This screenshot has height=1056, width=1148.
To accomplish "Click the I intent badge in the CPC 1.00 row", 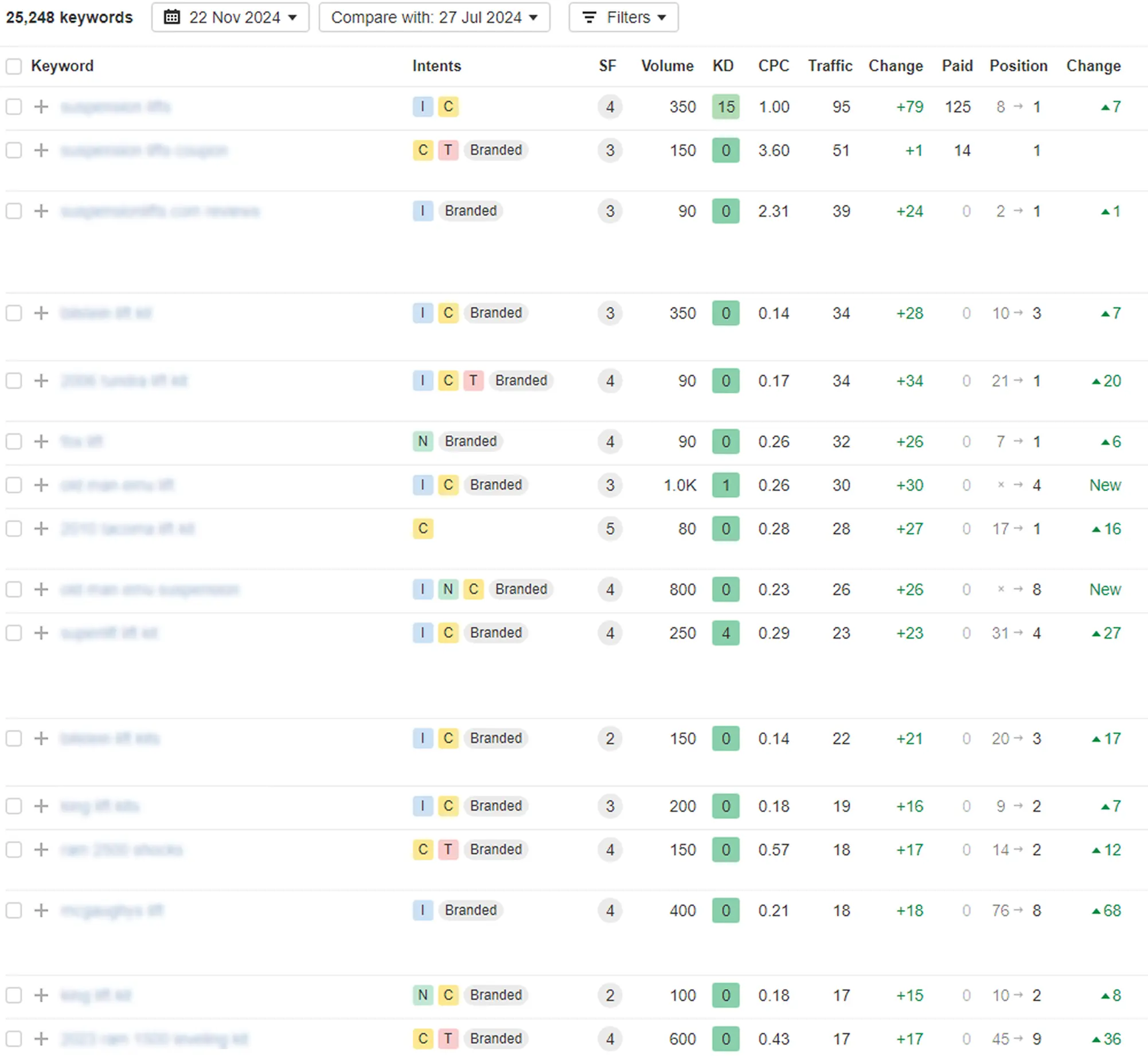I will (x=423, y=107).
